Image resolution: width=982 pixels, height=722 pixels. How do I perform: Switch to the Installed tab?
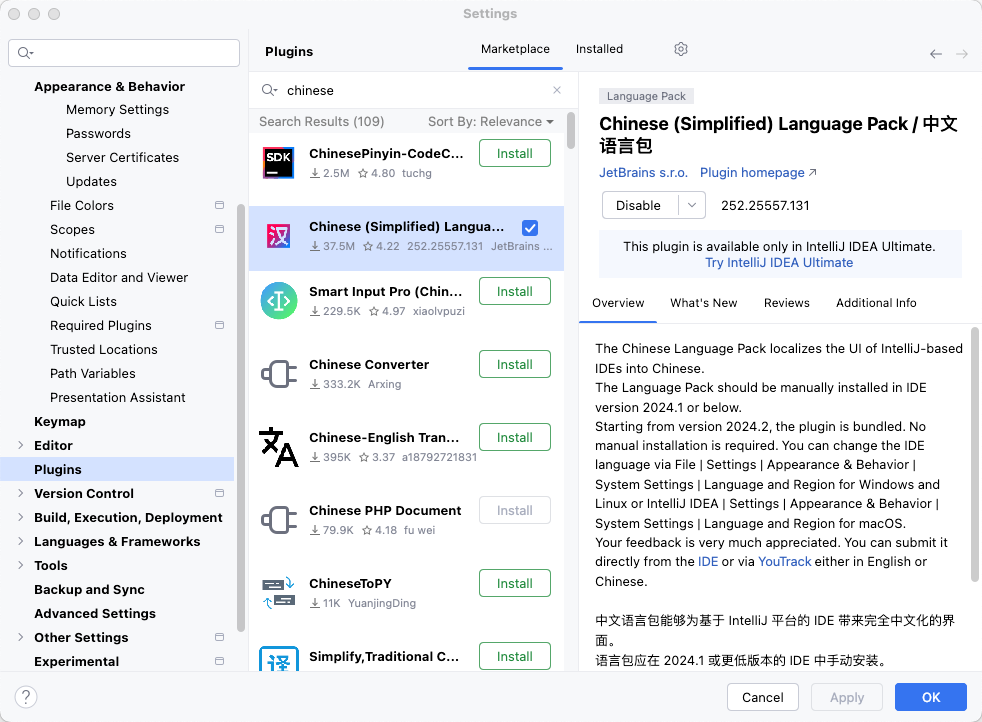pos(599,49)
